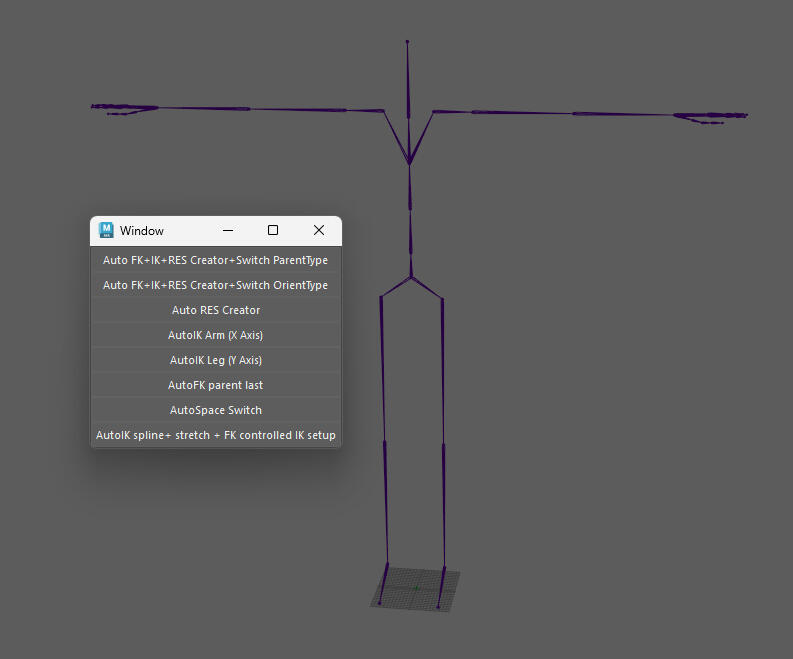793x659 pixels.
Task: Pick the hand joints at far left
Action: click(x=125, y=109)
